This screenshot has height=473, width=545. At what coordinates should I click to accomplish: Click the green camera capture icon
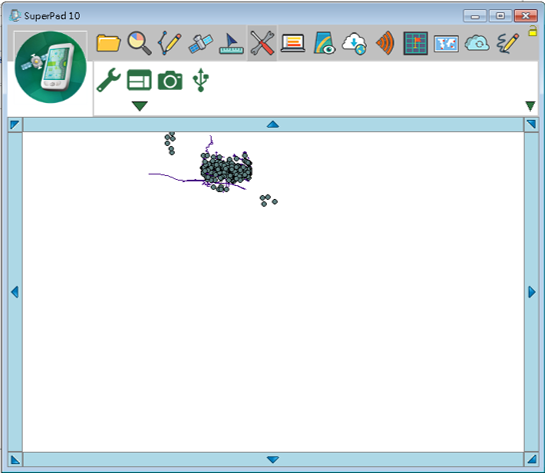(x=170, y=81)
